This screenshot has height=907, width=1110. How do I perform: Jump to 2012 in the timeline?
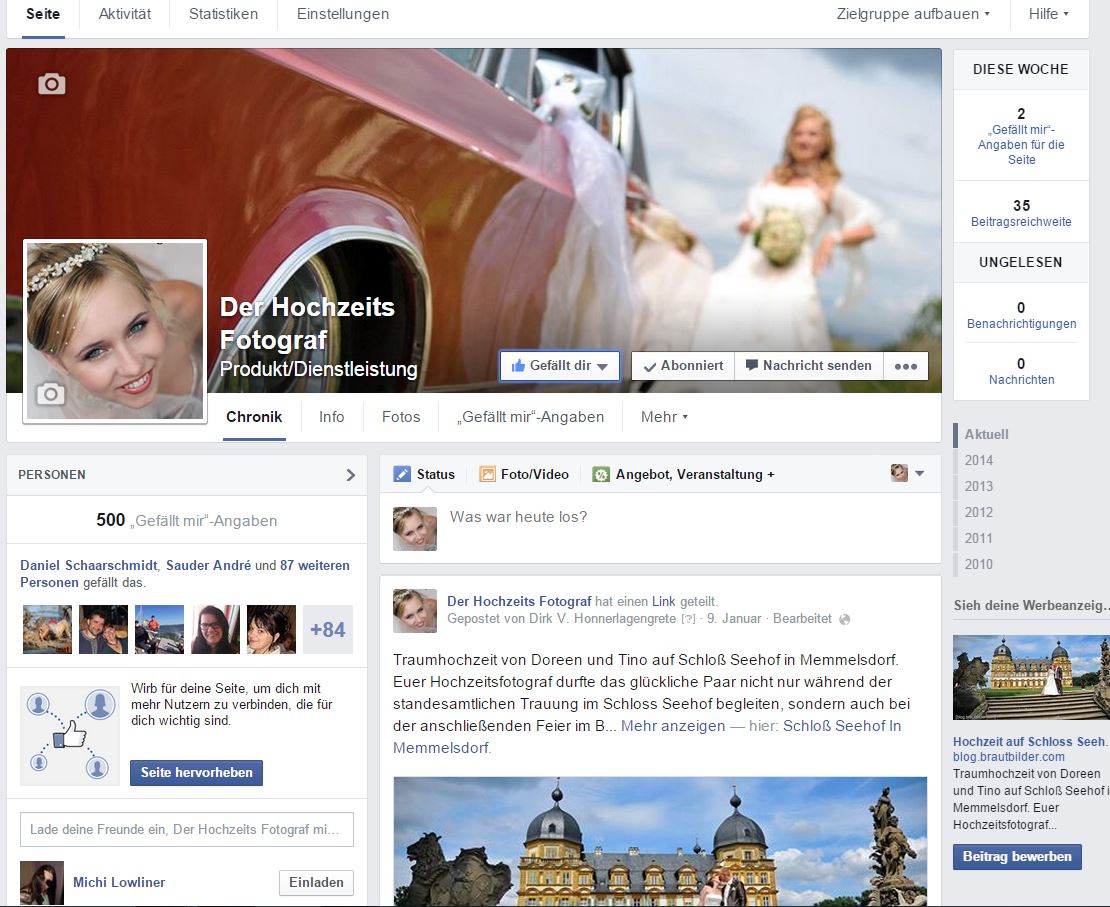tap(978, 512)
